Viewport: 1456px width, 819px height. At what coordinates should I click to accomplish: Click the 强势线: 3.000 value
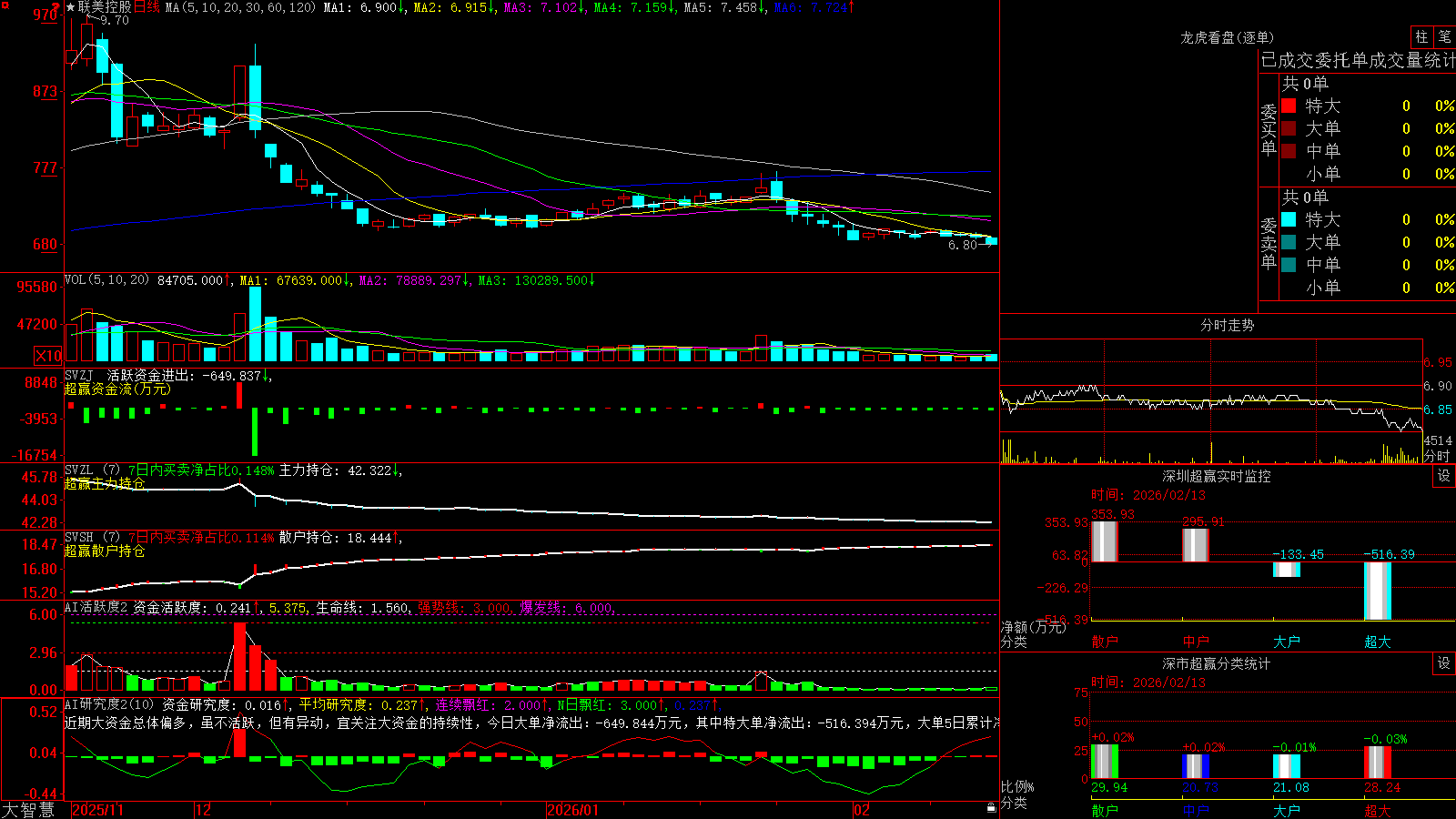point(465,607)
